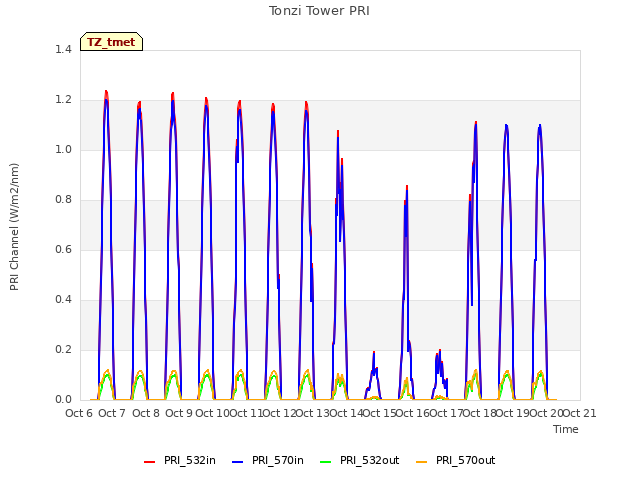Click the Tonzi Tower PRI chart title
The width and height of the screenshot is (640, 480).
click(x=319, y=11)
